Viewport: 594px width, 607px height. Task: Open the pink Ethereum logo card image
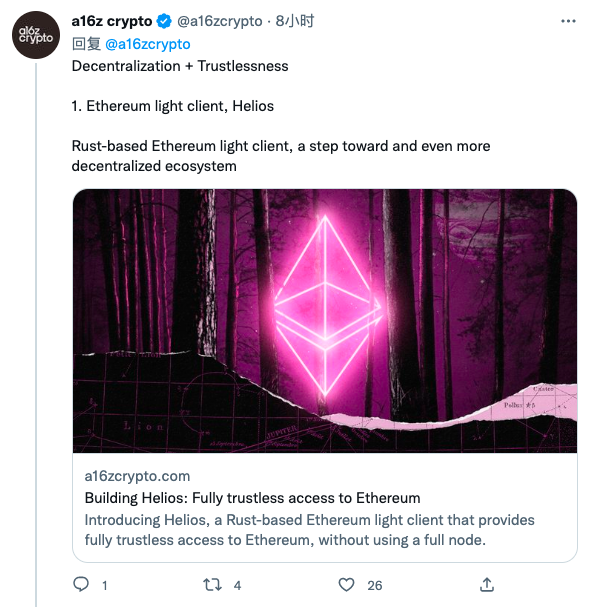point(325,321)
